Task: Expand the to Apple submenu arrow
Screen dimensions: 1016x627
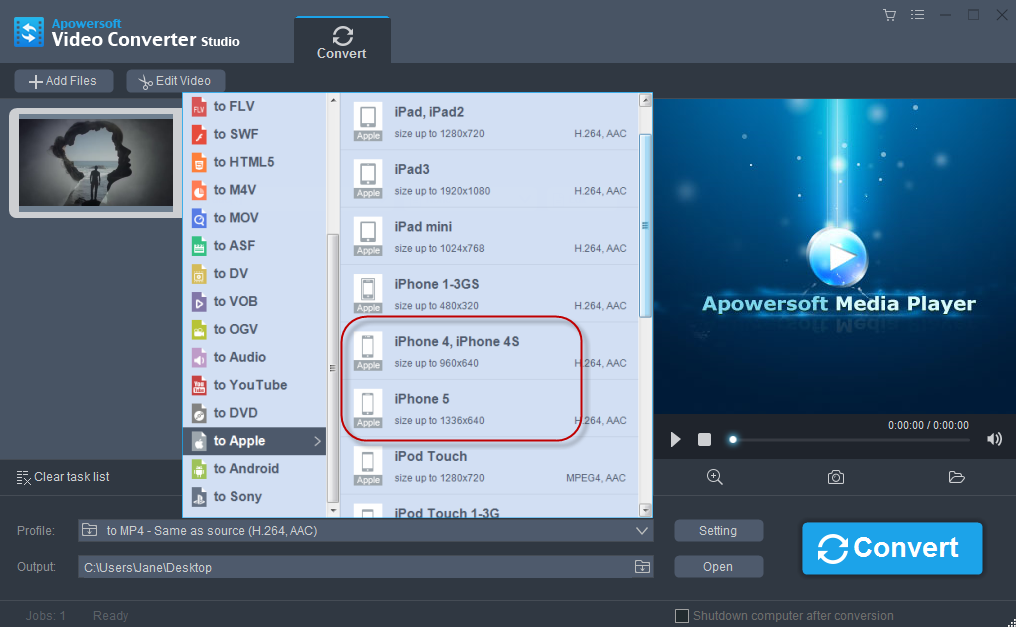Action: pos(318,441)
